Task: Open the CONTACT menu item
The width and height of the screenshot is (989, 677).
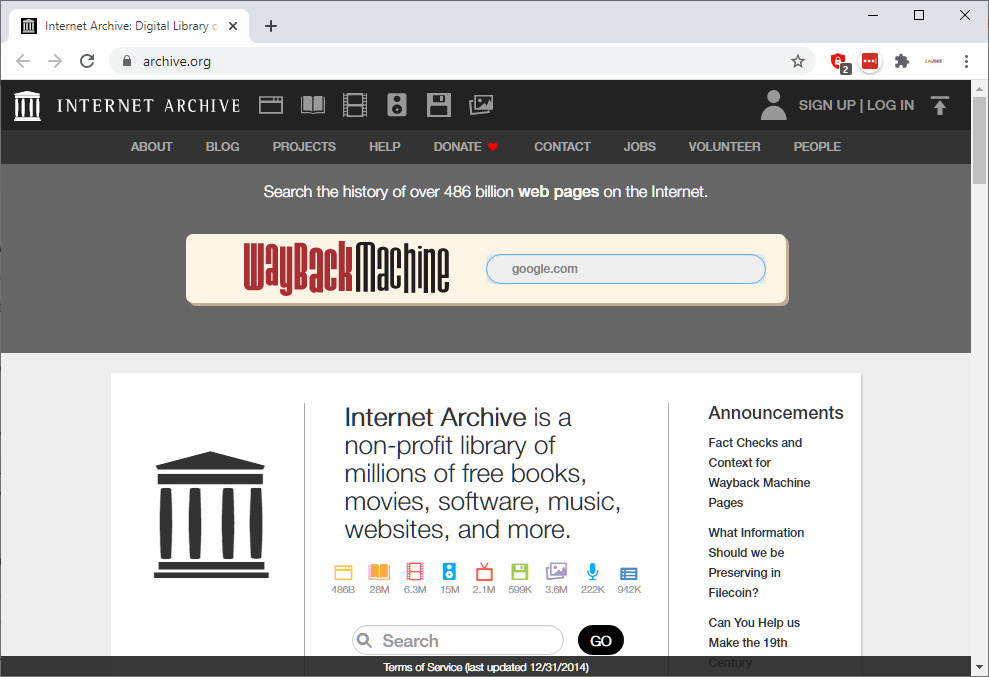Action: pyautogui.click(x=563, y=147)
